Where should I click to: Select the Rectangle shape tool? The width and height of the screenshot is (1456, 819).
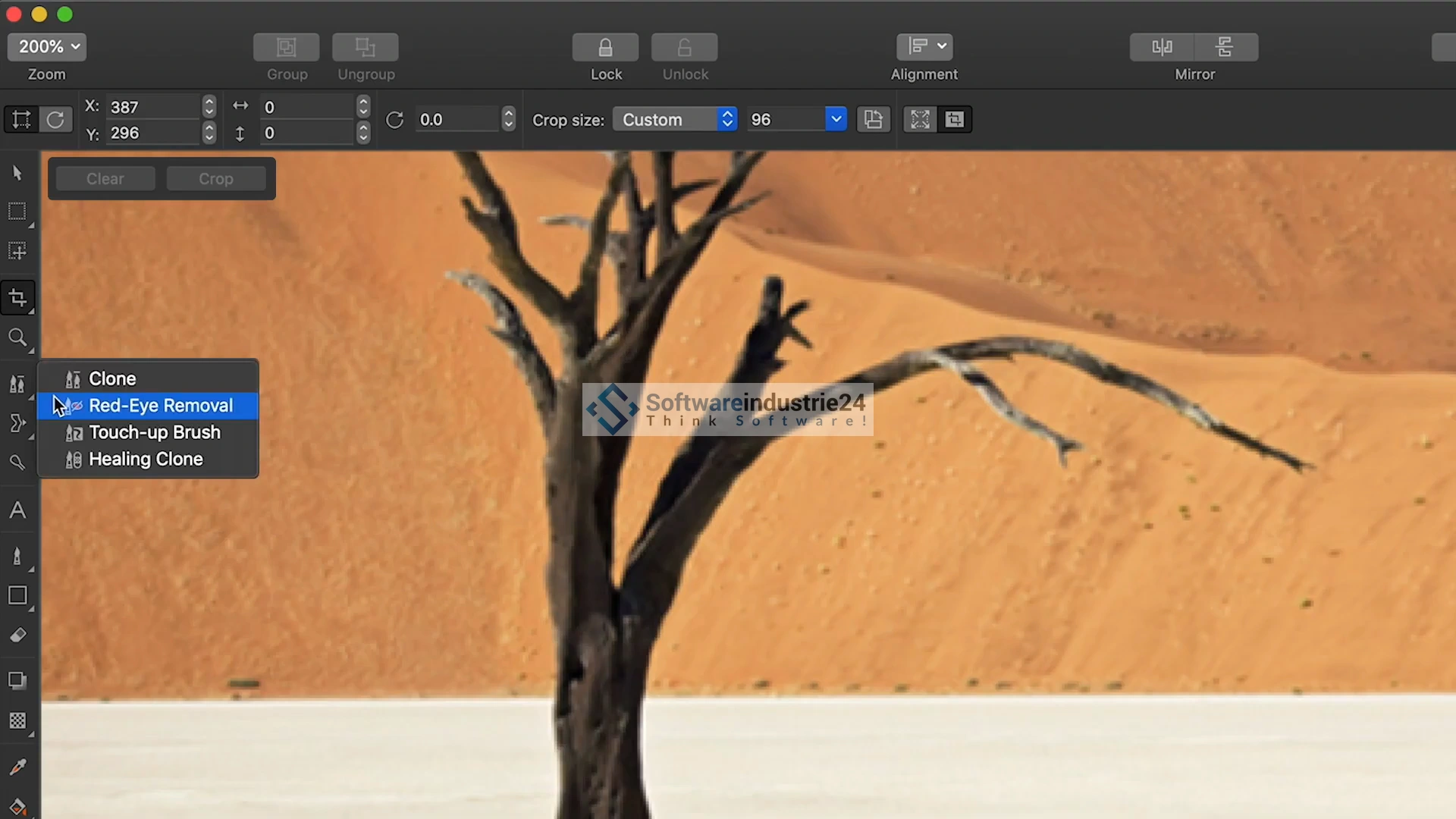click(x=17, y=595)
